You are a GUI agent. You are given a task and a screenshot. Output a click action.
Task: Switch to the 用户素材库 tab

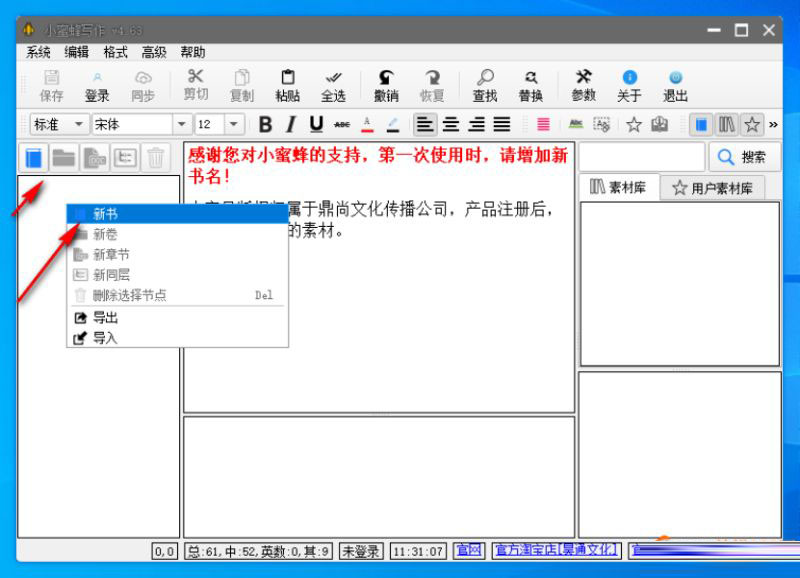pyautogui.click(x=713, y=188)
